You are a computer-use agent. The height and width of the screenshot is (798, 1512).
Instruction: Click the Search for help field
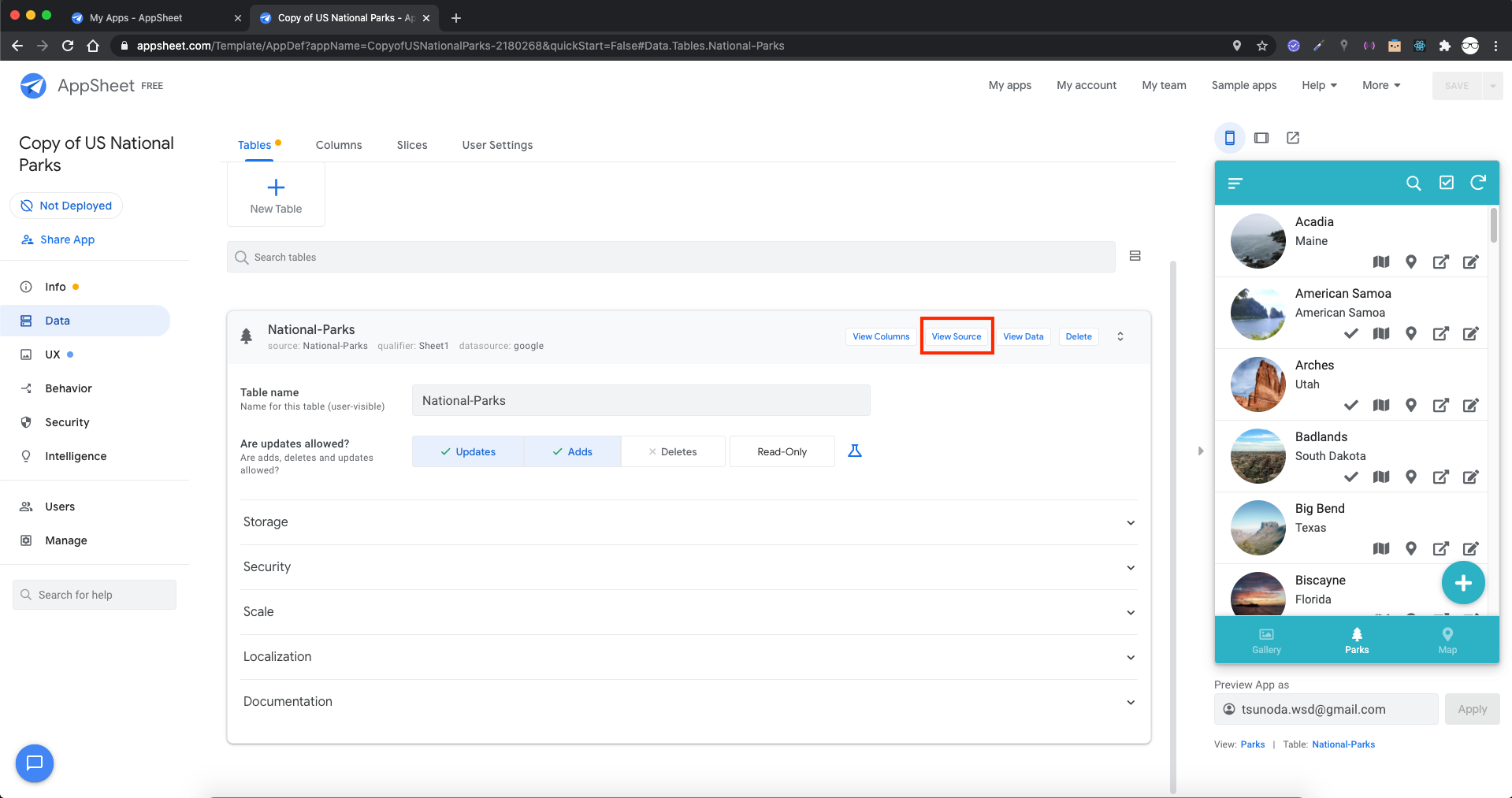click(95, 595)
